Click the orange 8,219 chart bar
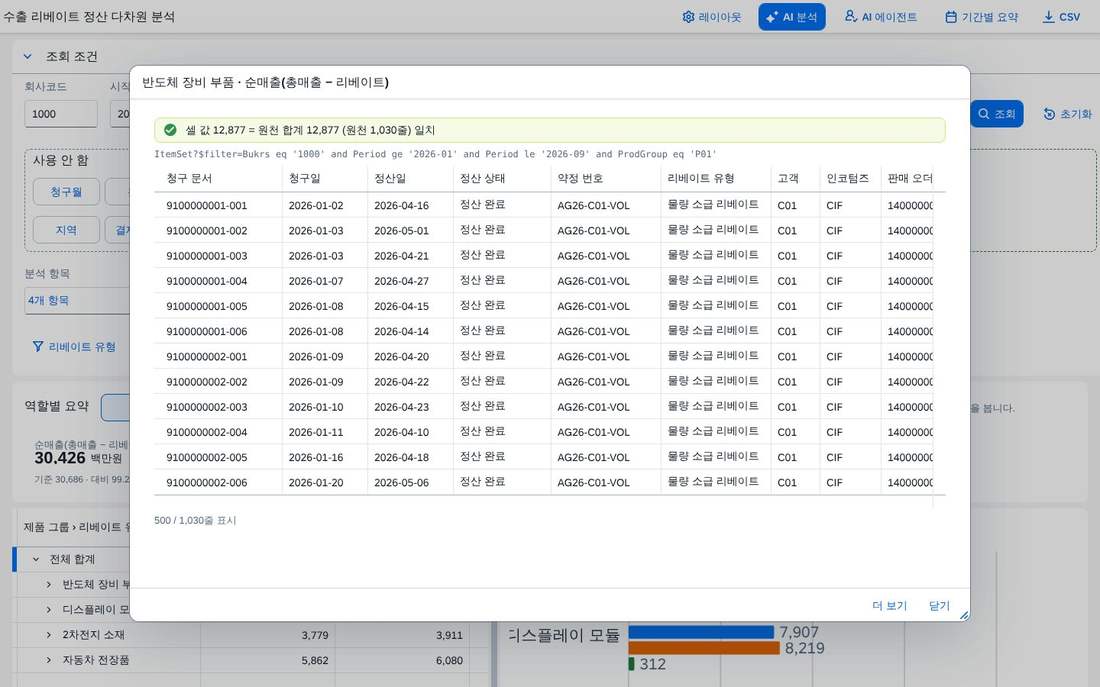Image resolution: width=1100 pixels, height=687 pixels. coord(704,648)
